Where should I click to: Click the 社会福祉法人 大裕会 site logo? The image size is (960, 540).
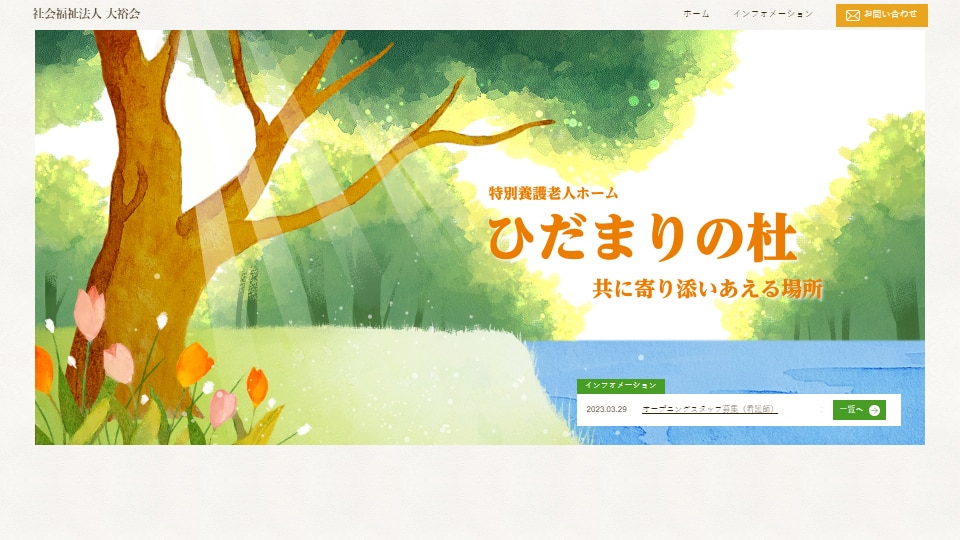pos(86,14)
